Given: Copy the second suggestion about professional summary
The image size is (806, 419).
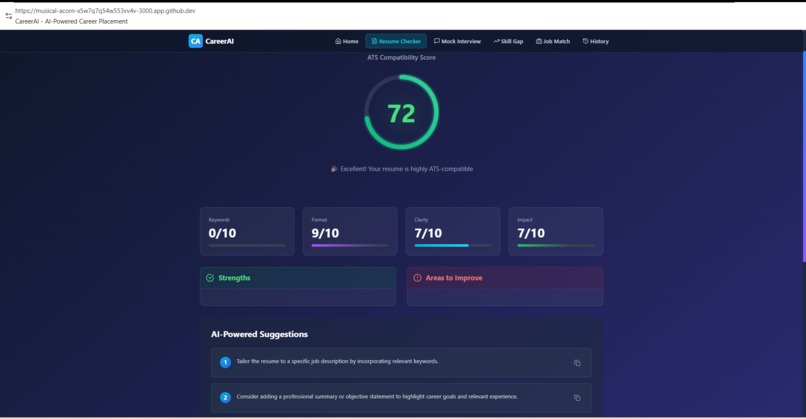Looking at the screenshot, I should 577,398.
